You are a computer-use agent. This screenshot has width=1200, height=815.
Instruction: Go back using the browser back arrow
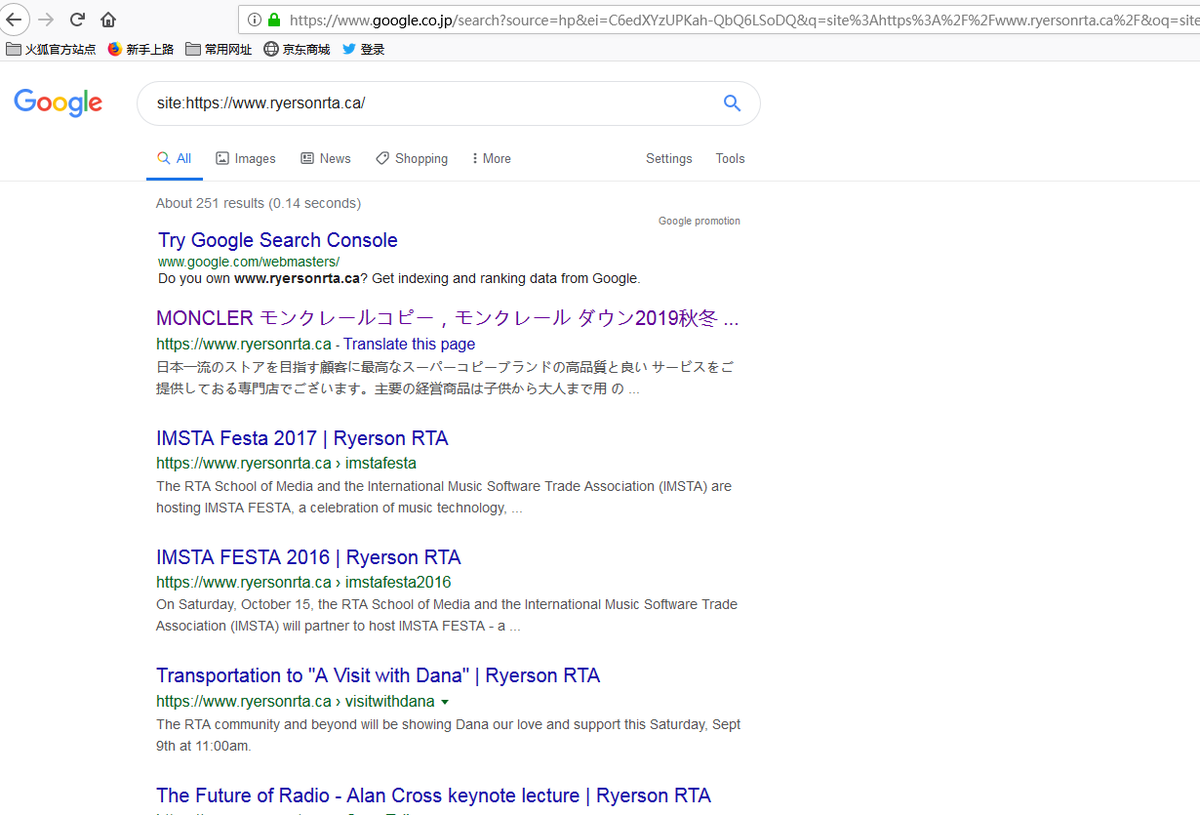(13, 19)
